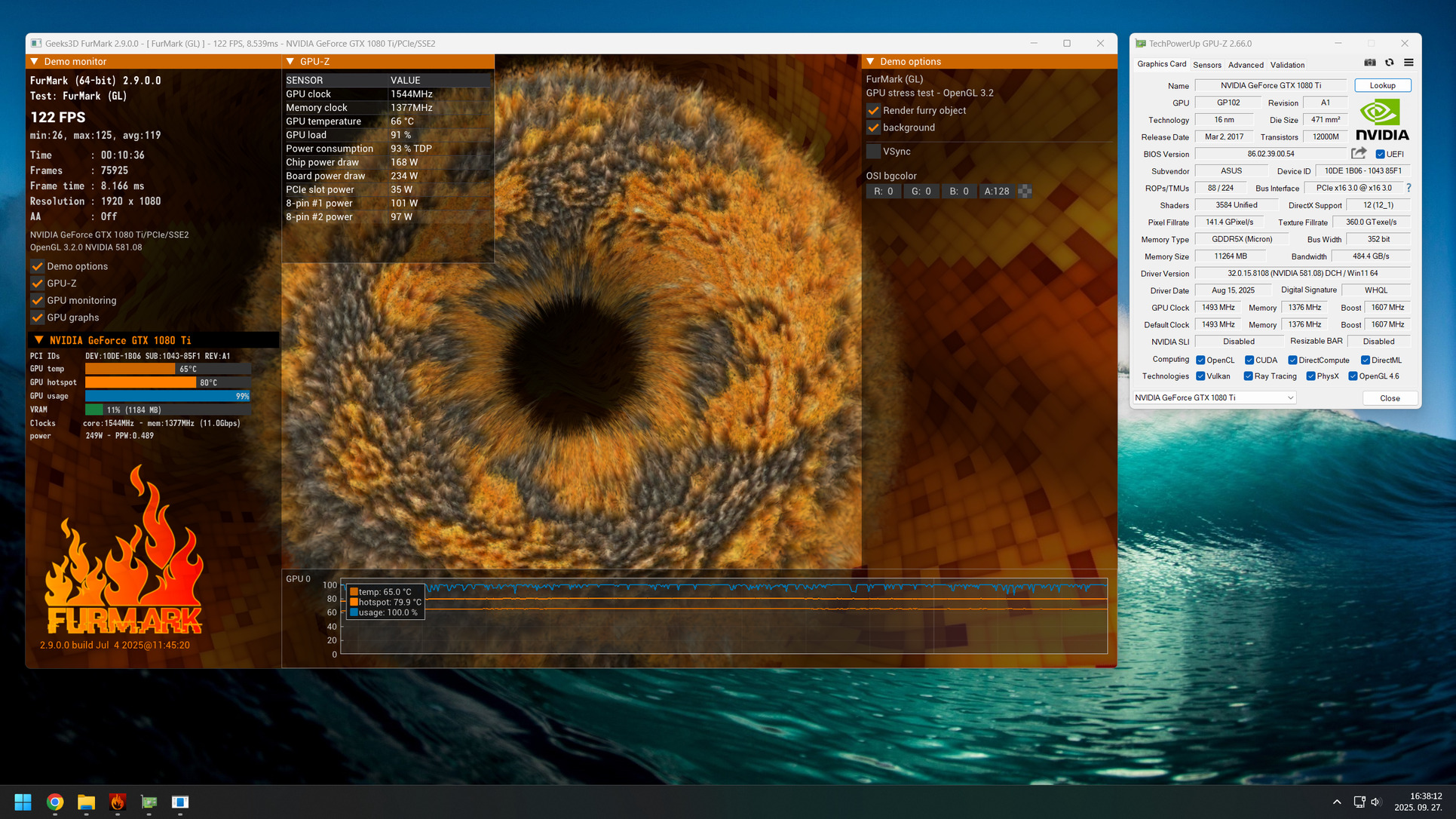This screenshot has width=1456, height=819.
Task: Collapse the Demo monitor panel
Action: [35, 62]
